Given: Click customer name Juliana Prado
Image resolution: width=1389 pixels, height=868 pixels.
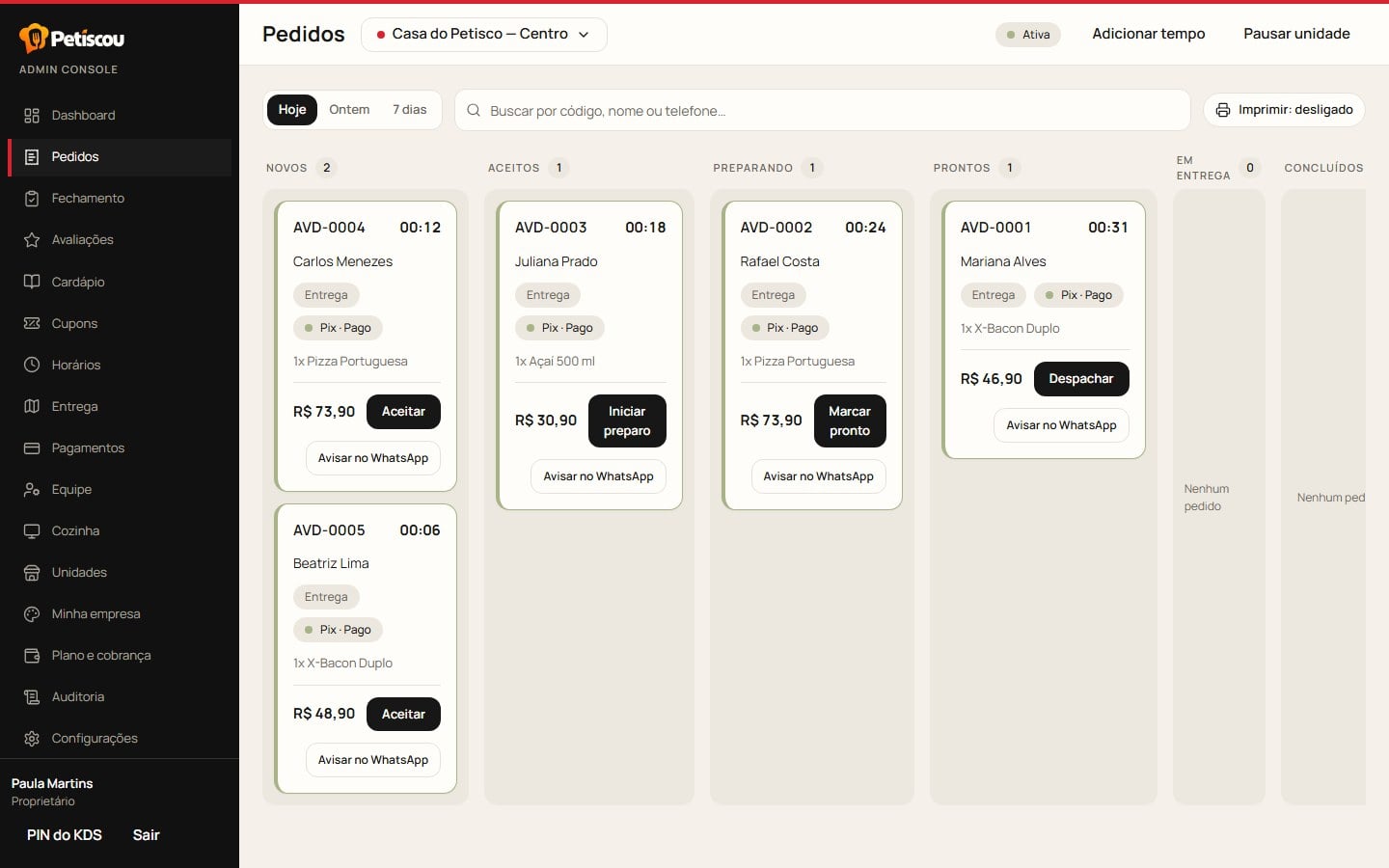Looking at the screenshot, I should pyautogui.click(x=557, y=261).
